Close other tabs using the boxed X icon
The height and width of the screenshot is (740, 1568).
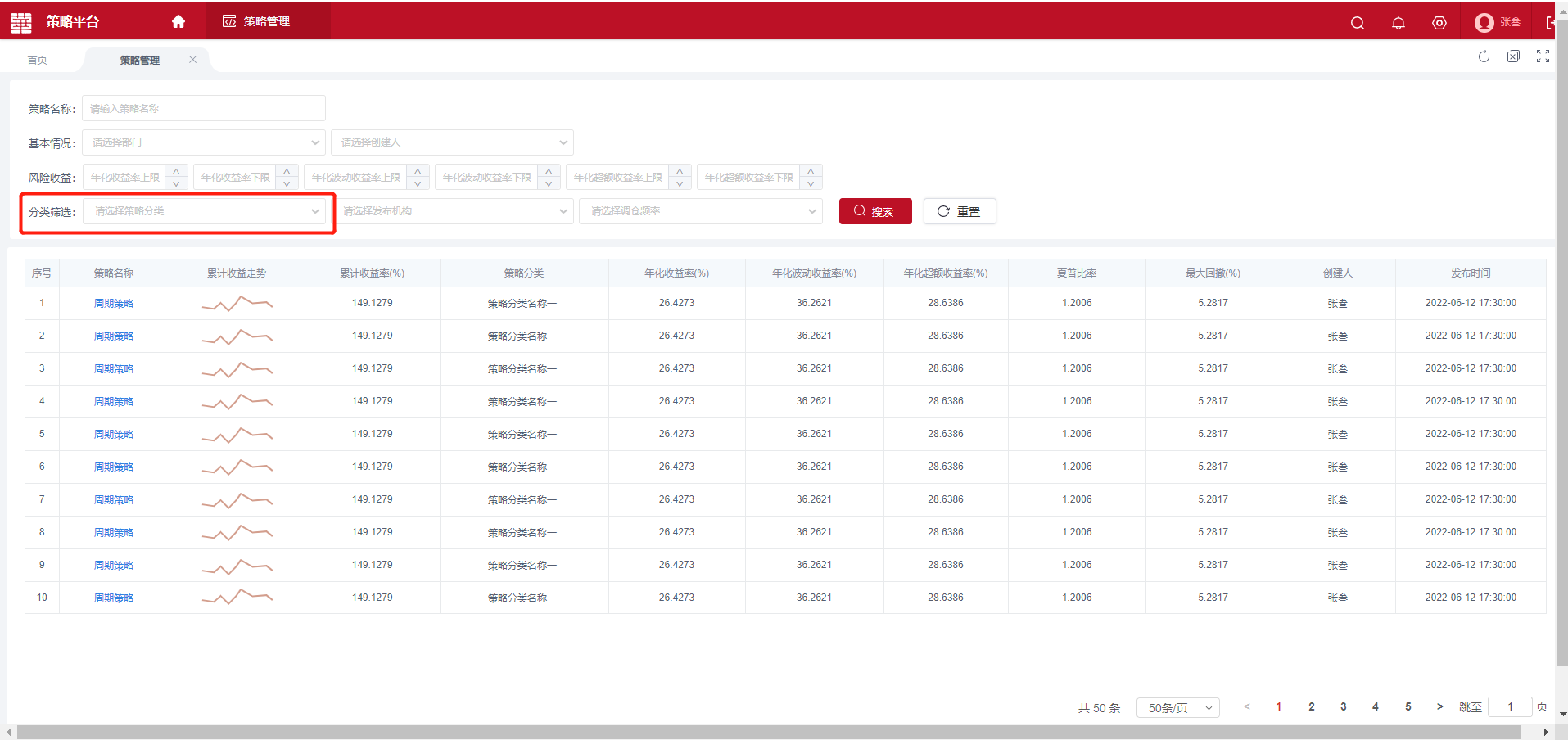[x=1513, y=56]
